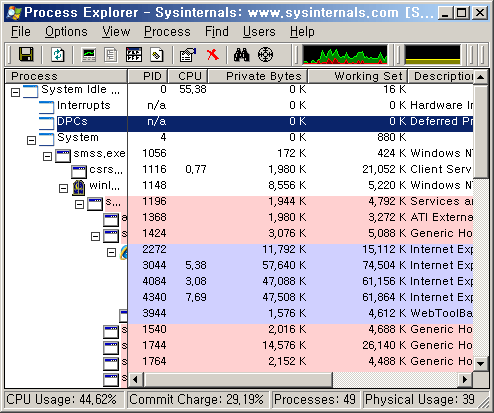Open the Users menu
The image size is (494, 413).
point(259,32)
